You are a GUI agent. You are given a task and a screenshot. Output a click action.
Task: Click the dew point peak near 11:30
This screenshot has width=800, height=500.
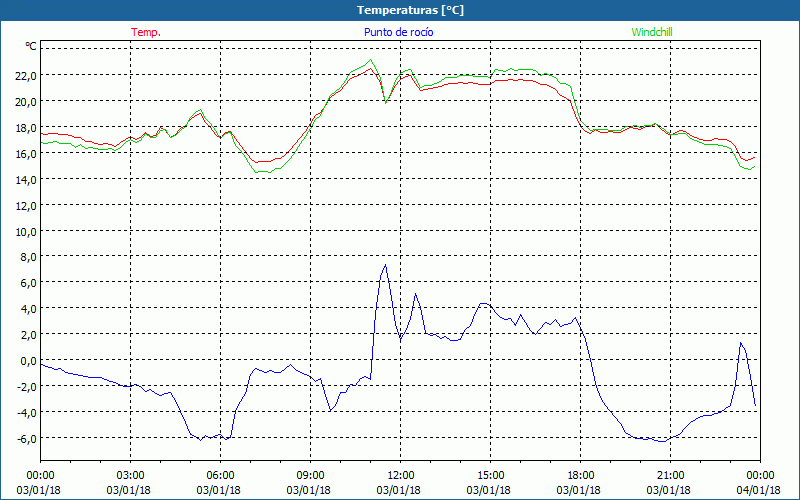pos(385,265)
